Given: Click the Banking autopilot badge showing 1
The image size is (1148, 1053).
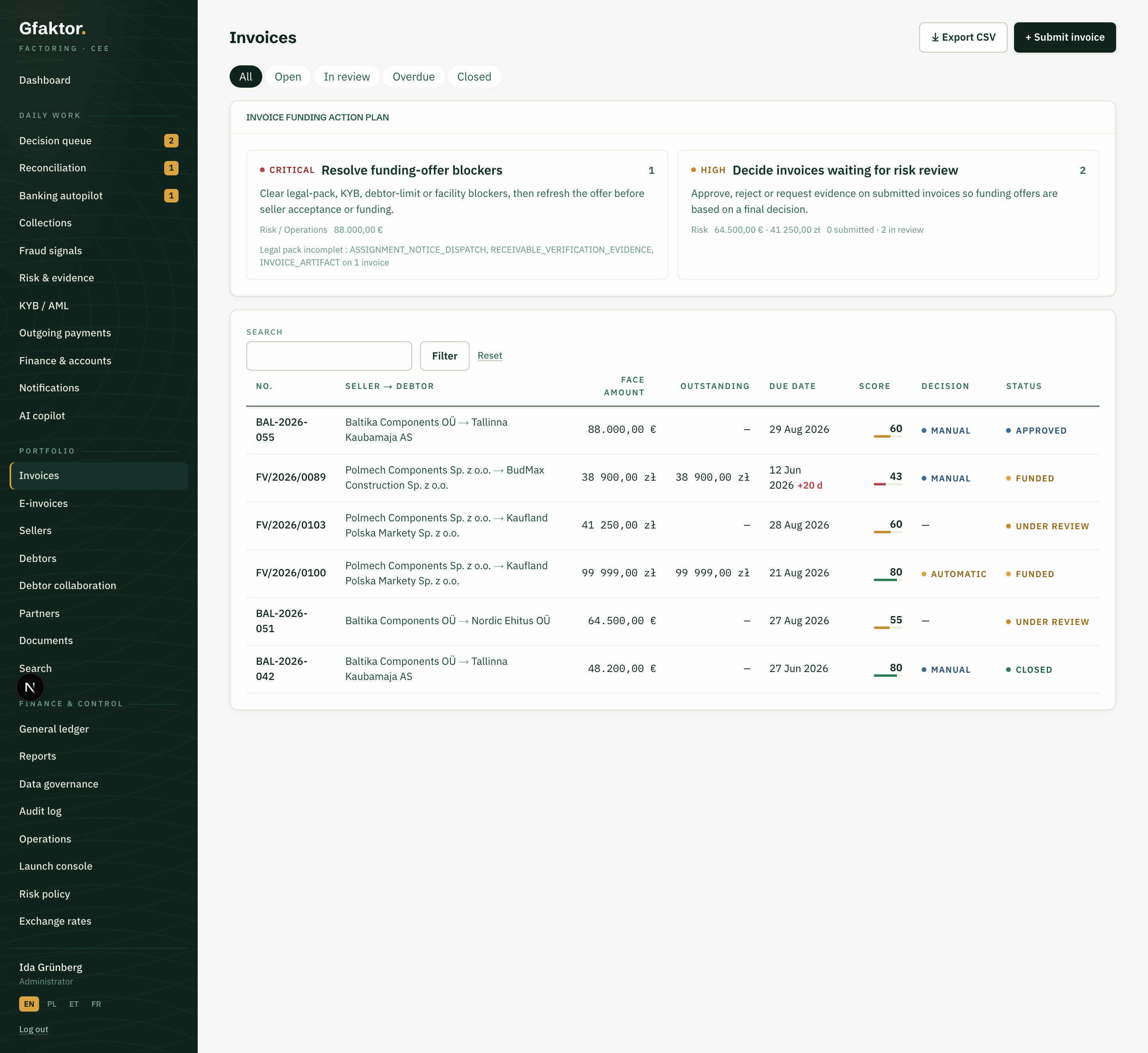Looking at the screenshot, I should point(171,195).
